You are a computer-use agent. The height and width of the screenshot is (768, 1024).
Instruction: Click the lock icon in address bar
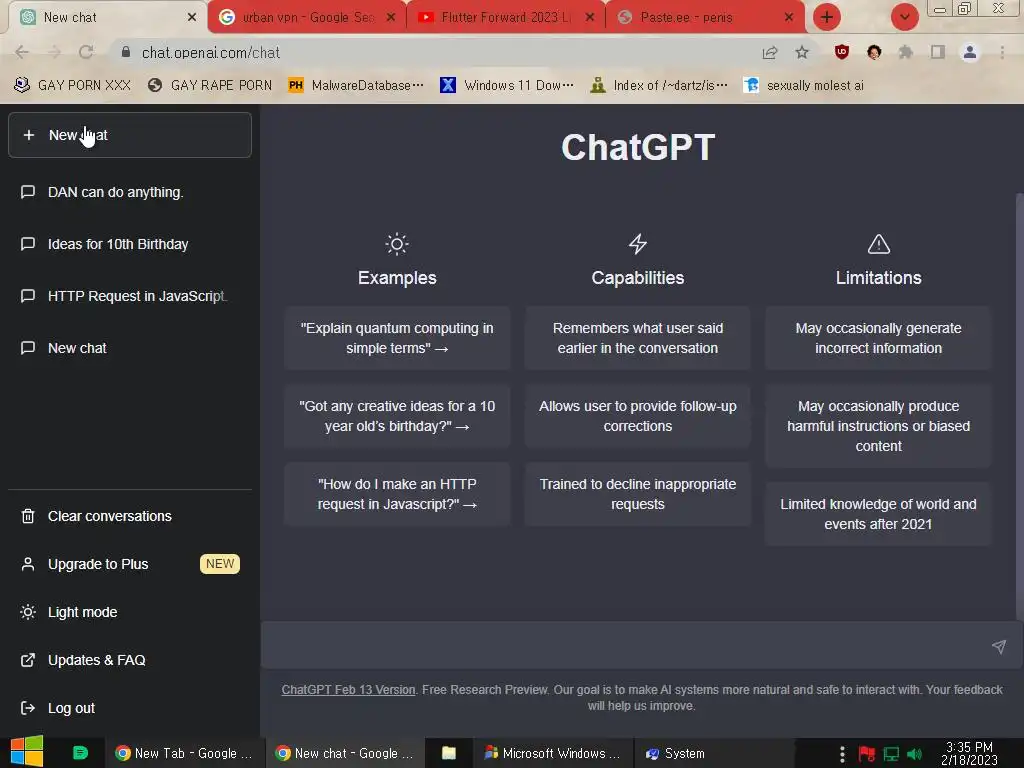(126, 52)
